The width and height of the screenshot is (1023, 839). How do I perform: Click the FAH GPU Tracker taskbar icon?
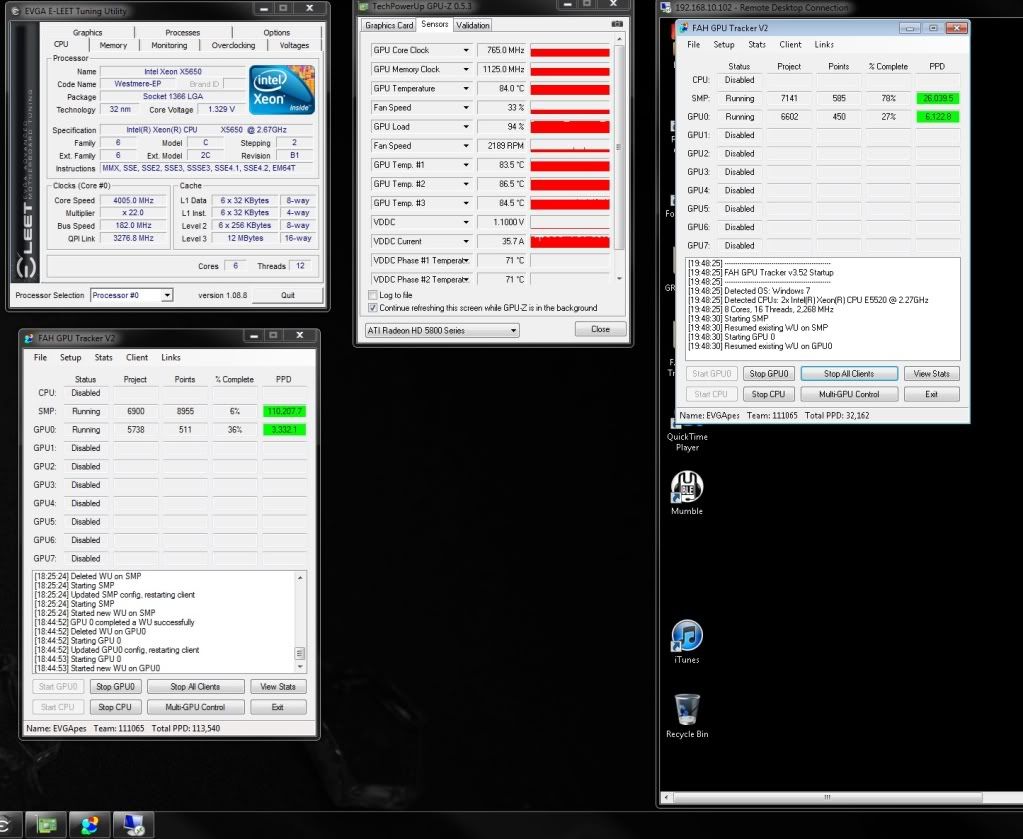click(90, 825)
